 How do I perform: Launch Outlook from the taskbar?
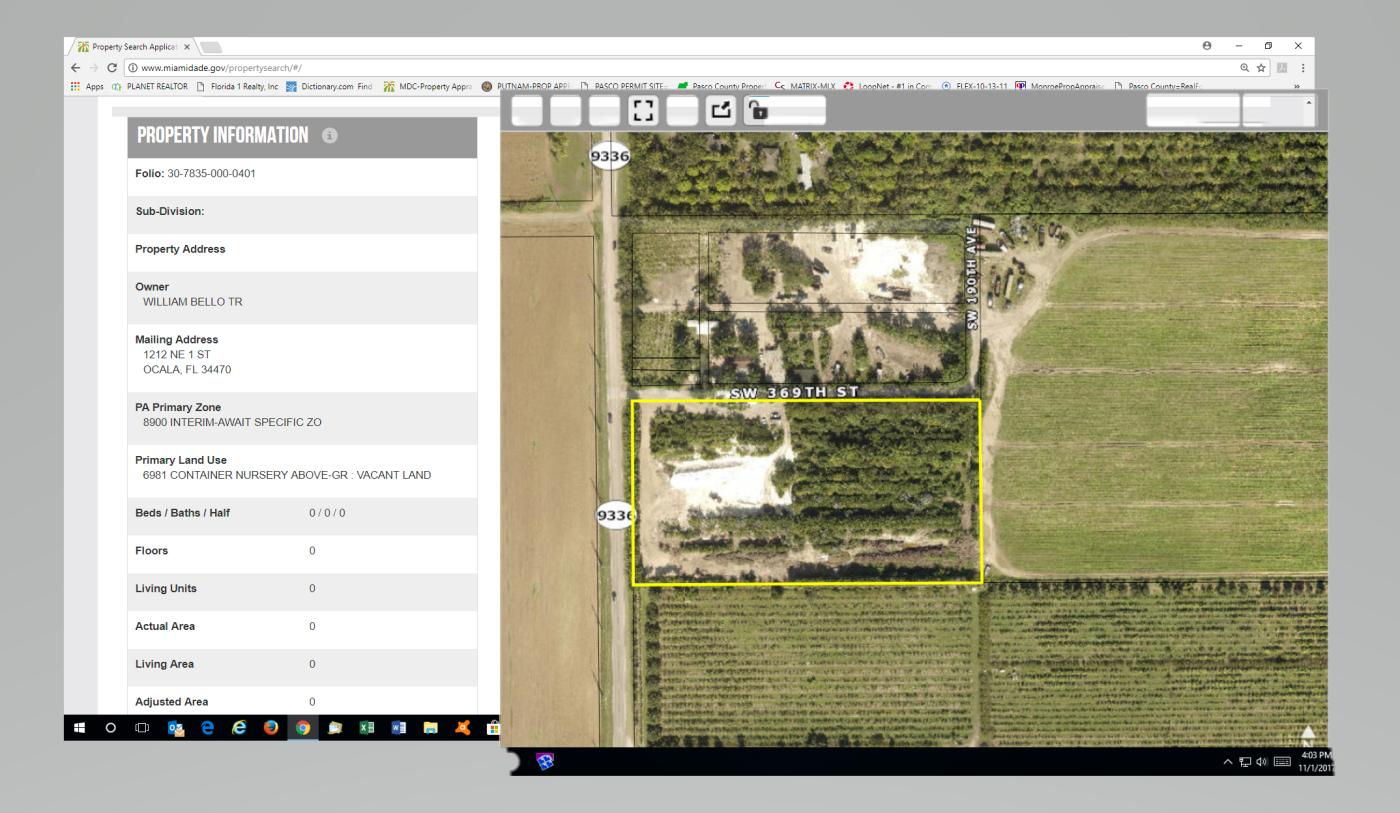click(x=176, y=728)
